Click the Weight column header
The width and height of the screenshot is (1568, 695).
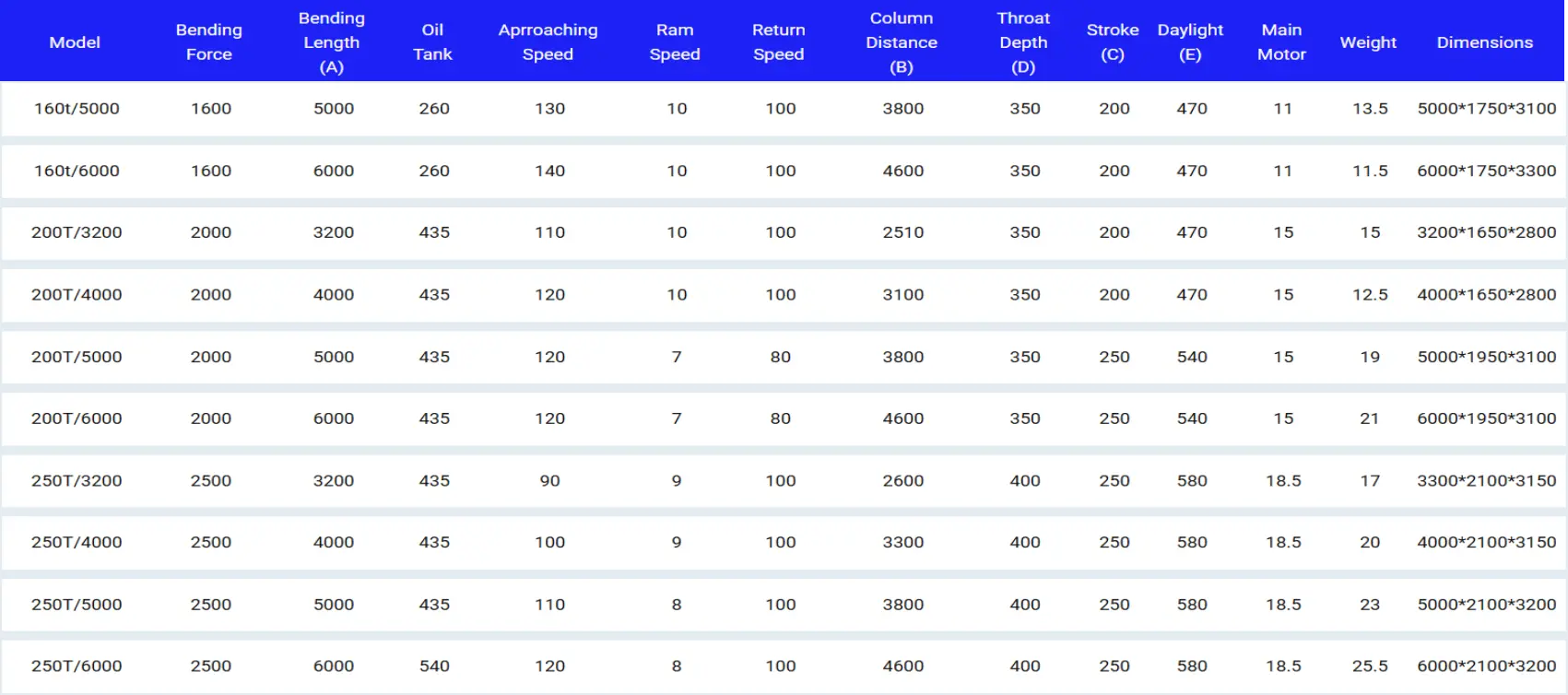1368,42
